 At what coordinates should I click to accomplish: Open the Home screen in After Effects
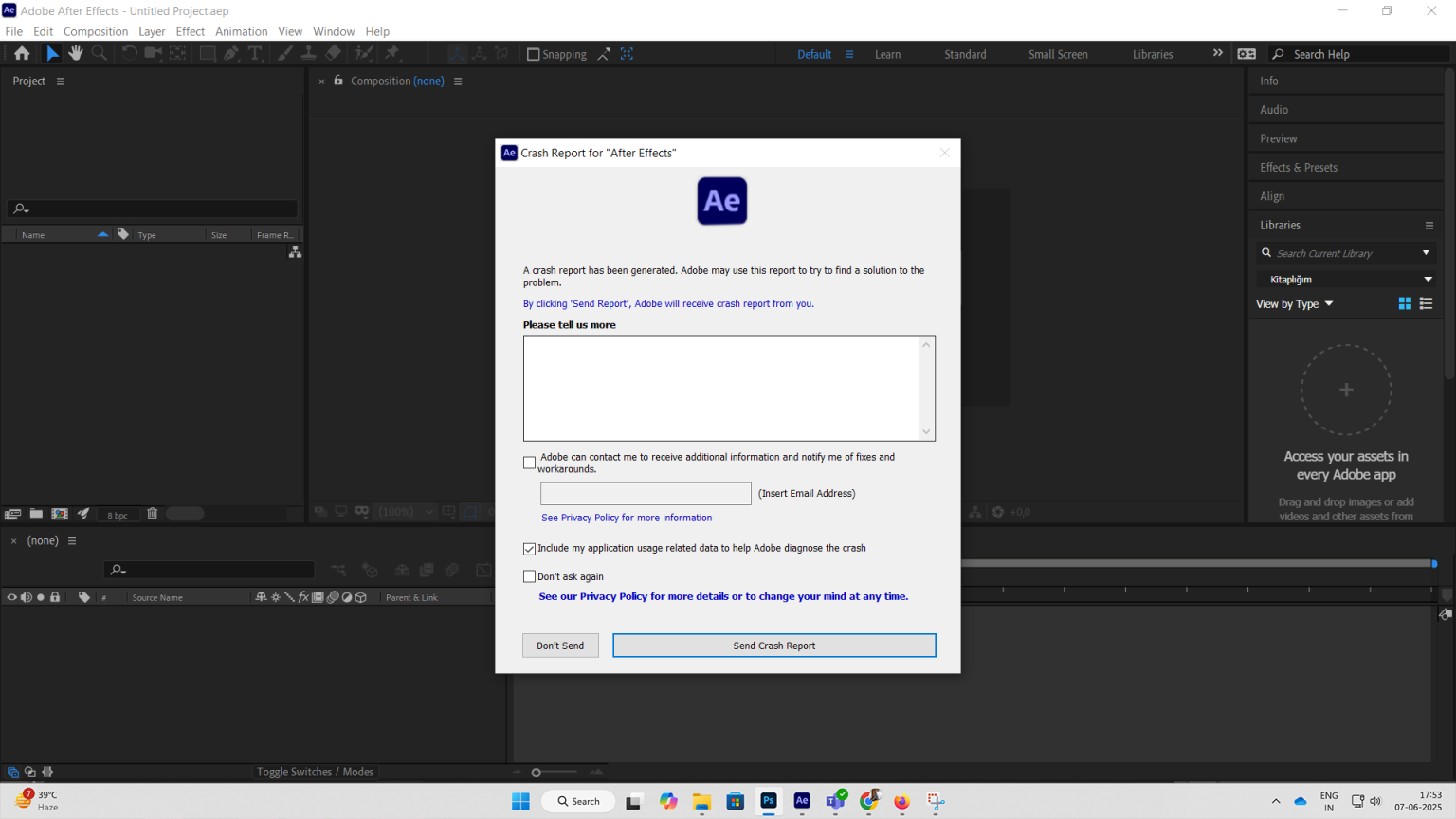pos(22,53)
